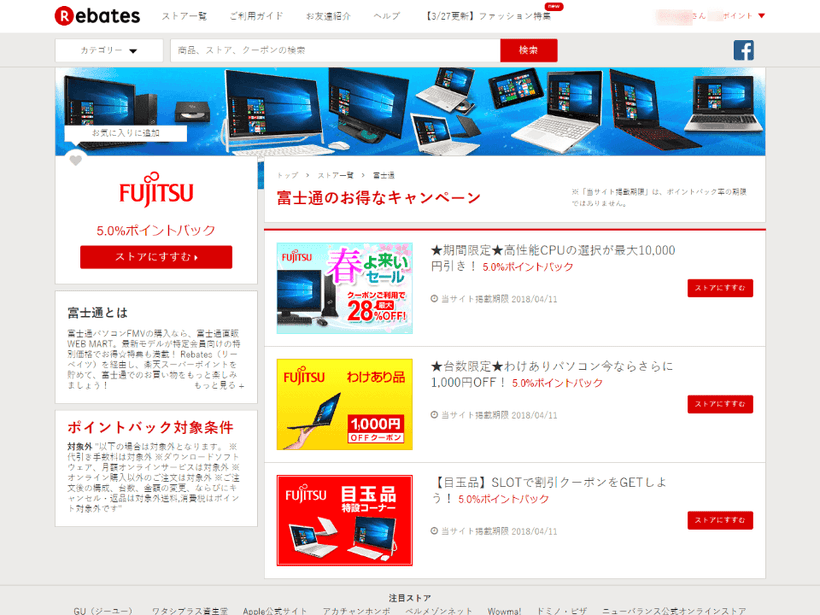Image resolution: width=820 pixels, height=615 pixels.
Task: Open the ヘルプ menu item
Action: tap(386, 17)
